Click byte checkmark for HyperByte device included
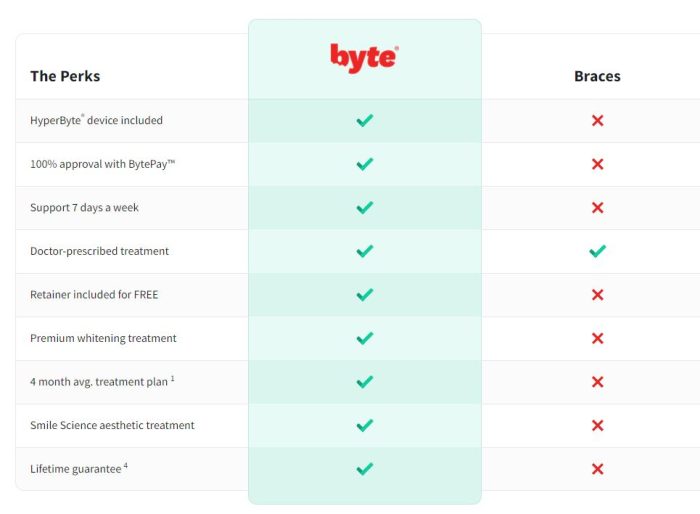The height and width of the screenshot is (514, 700). 365,120
